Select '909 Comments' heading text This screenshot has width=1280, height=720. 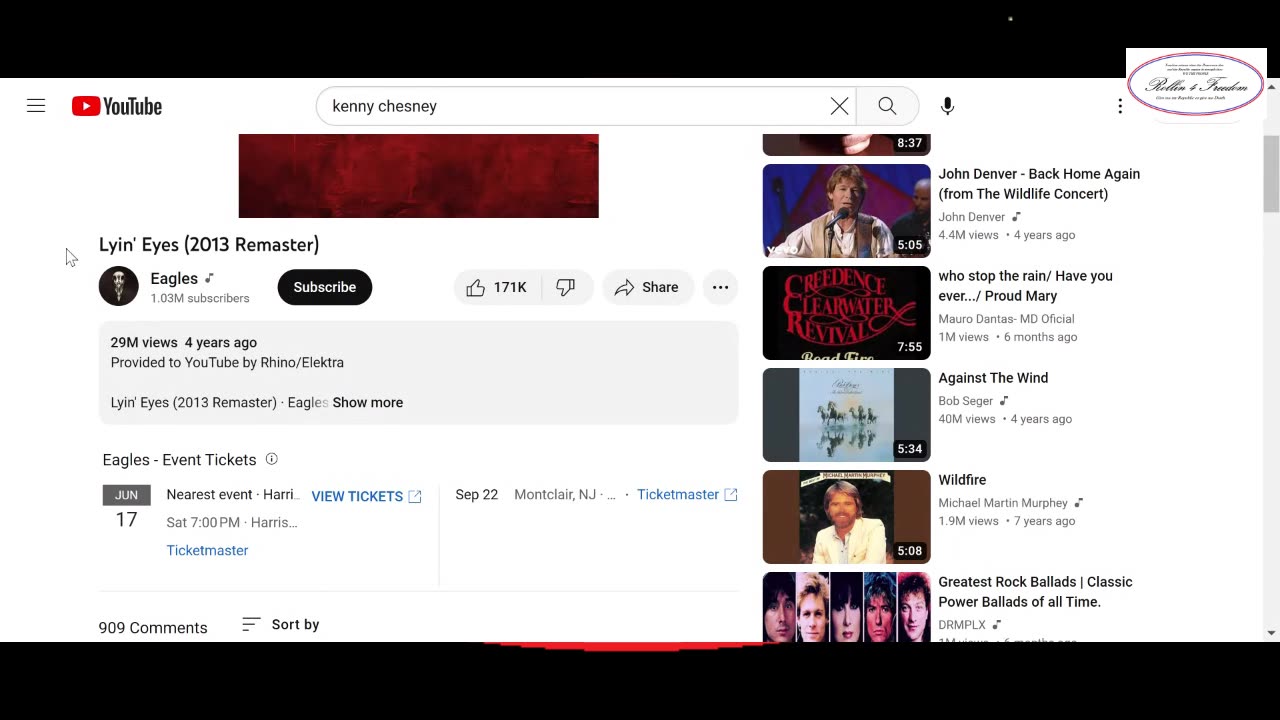coord(153,627)
